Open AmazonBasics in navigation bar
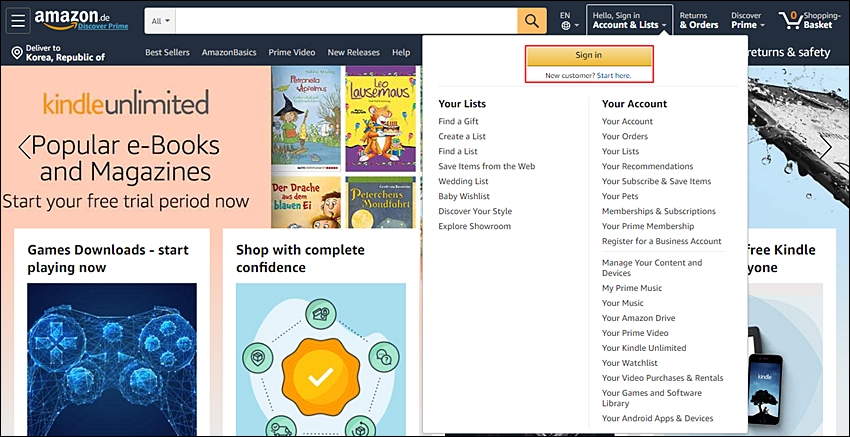 tap(229, 53)
